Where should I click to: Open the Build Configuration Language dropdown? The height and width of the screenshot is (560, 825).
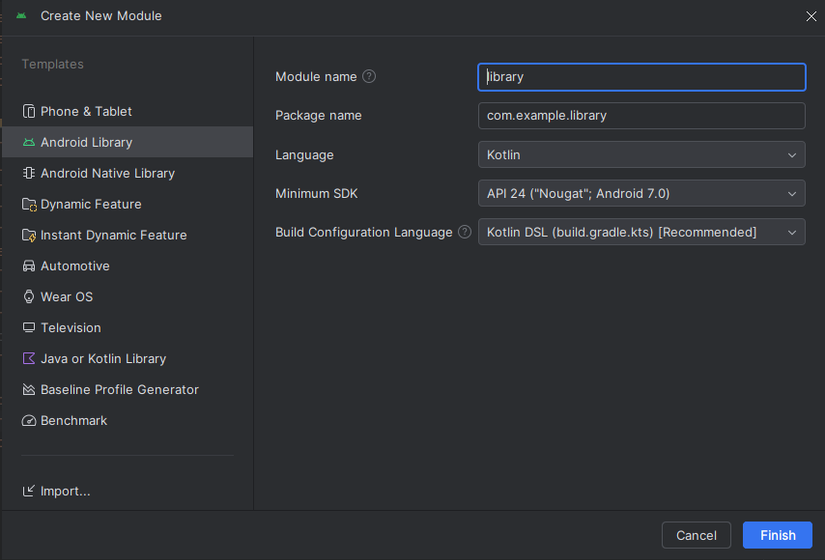(x=641, y=232)
